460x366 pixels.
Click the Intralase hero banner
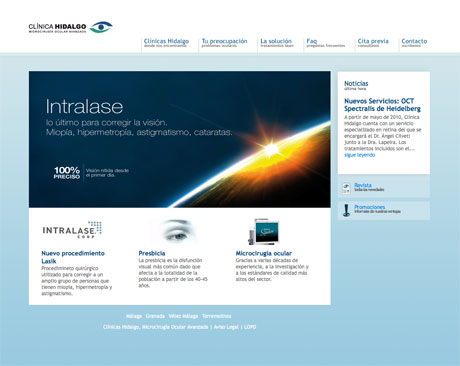[x=180, y=139]
